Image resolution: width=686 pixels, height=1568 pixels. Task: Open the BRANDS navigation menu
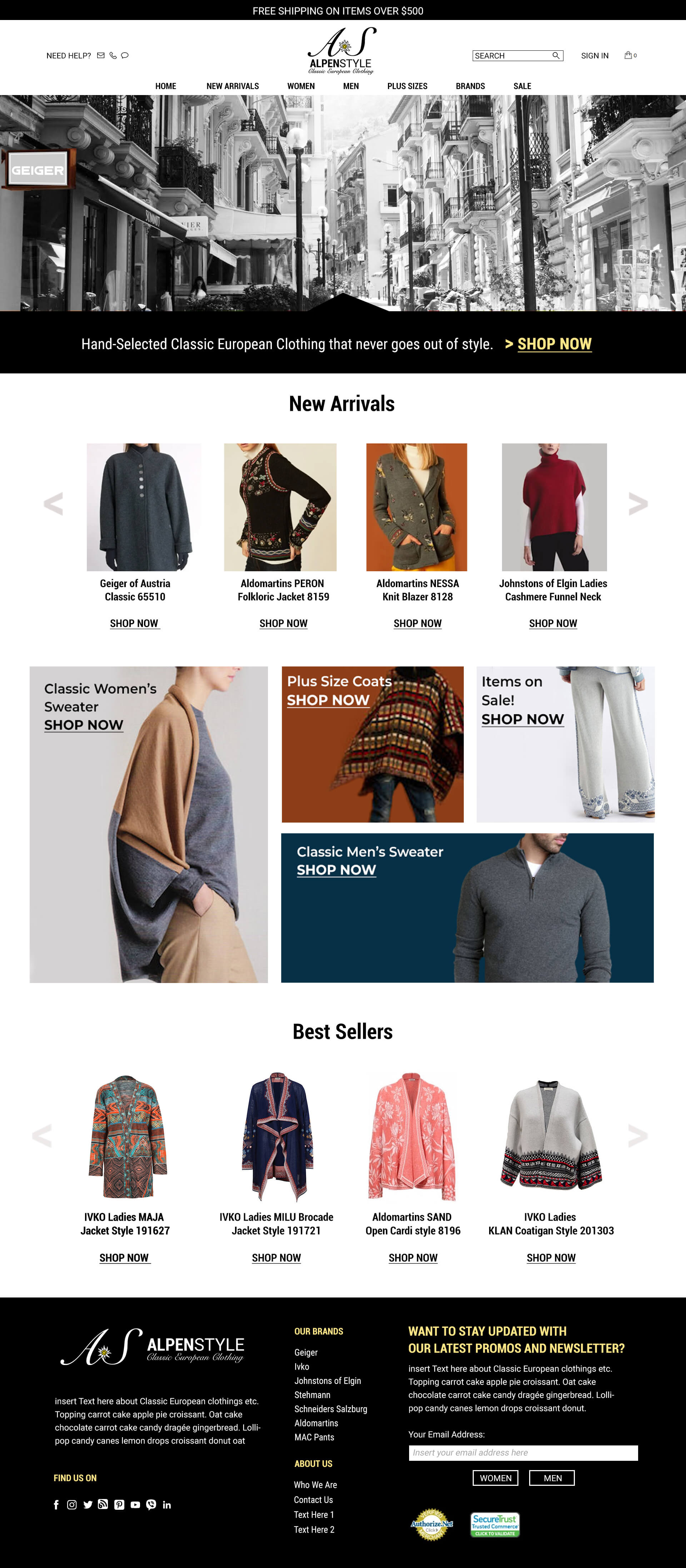[x=471, y=86]
